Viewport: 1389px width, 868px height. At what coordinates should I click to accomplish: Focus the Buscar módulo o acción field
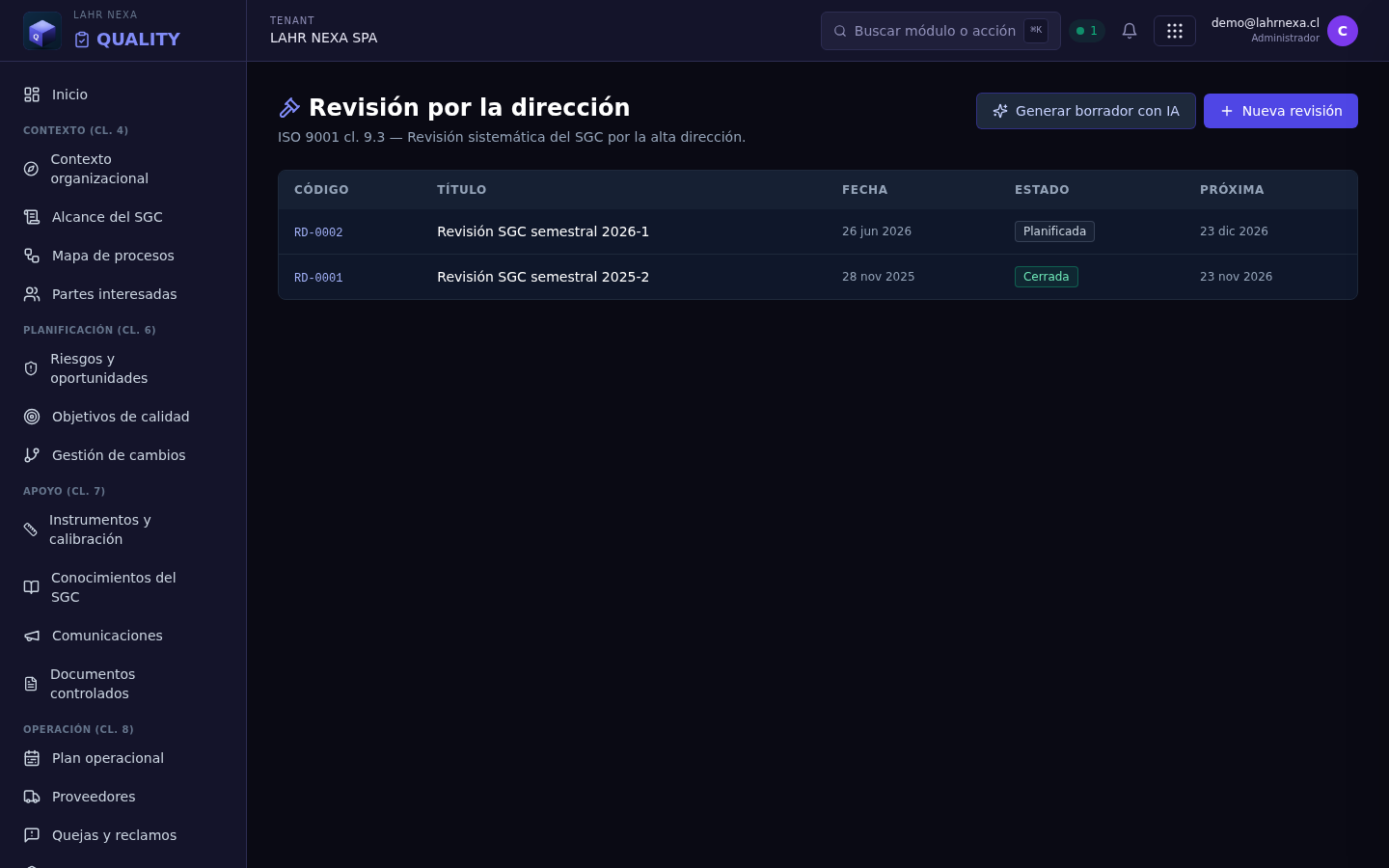(x=940, y=31)
